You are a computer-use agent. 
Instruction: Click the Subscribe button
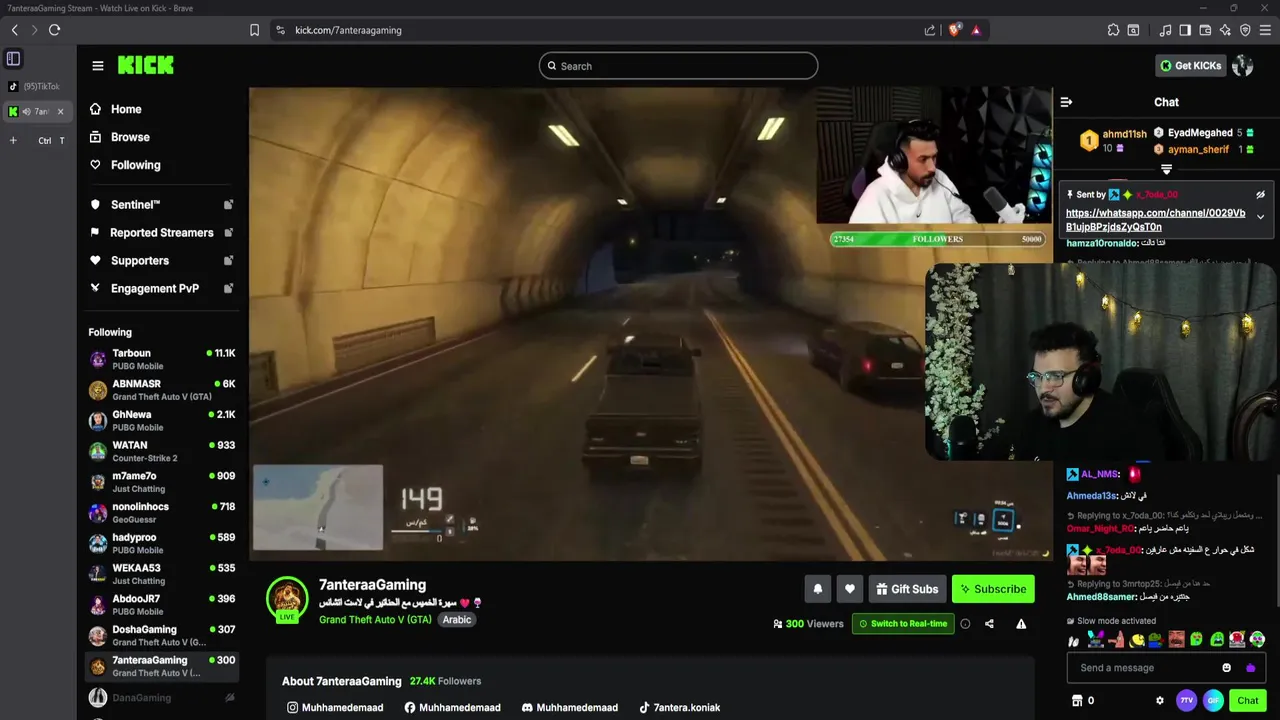(993, 589)
